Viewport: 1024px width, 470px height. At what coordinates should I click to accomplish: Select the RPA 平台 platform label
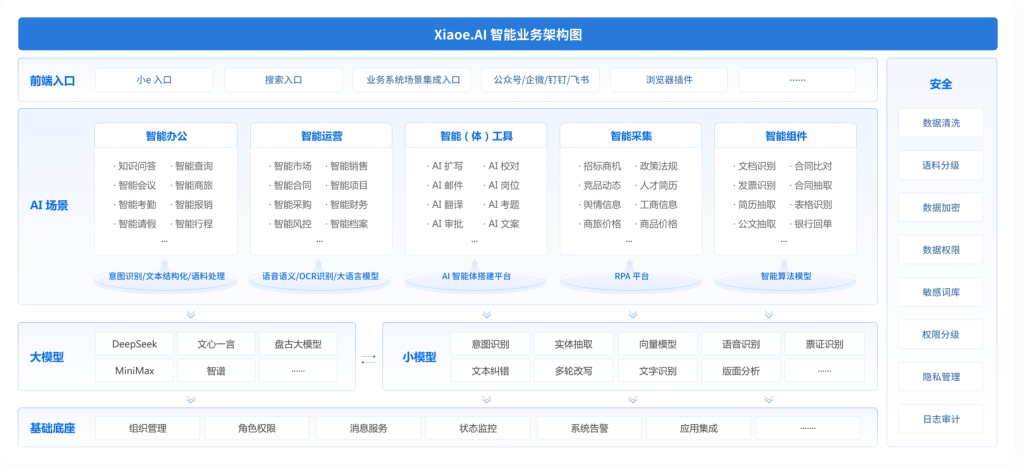[x=631, y=276]
